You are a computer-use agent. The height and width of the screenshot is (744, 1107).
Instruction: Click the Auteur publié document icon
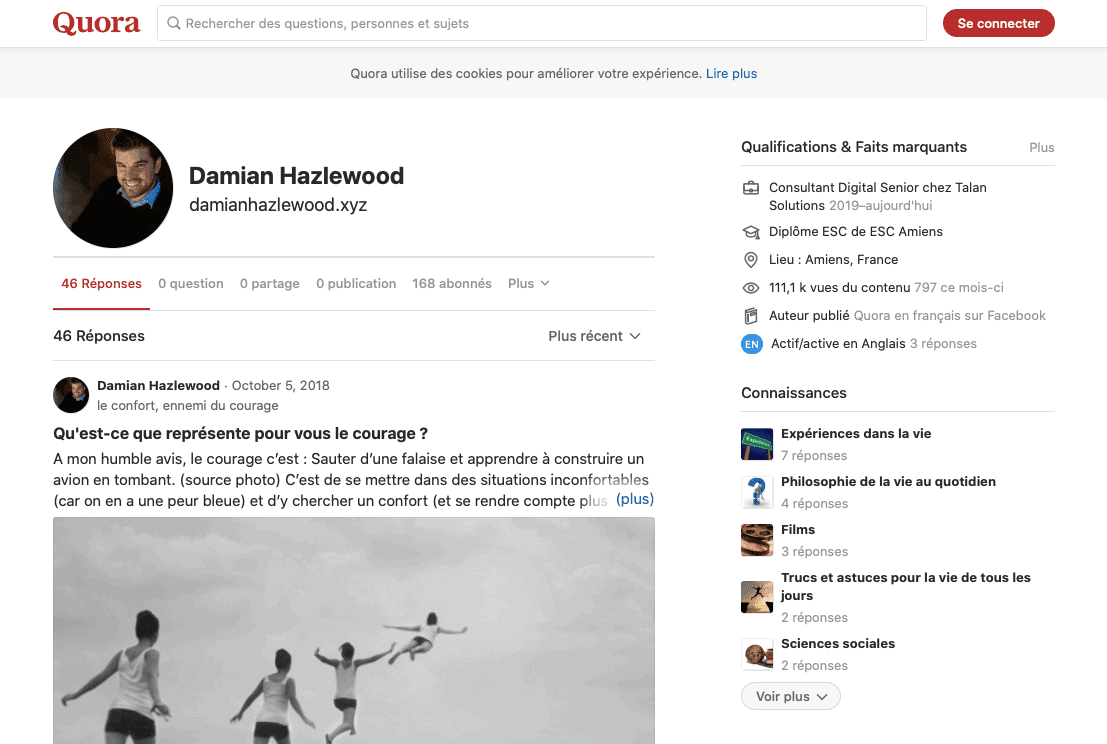point(751,316)
